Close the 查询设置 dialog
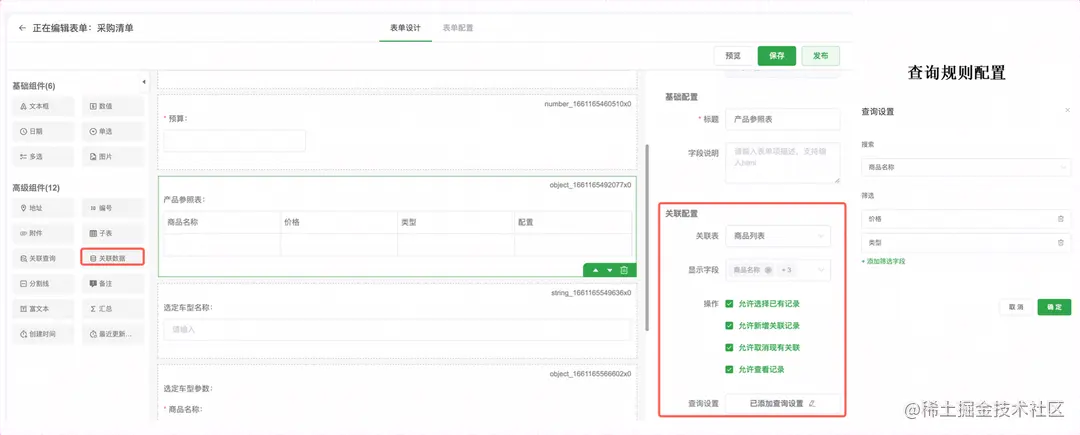 [1068, 110]
